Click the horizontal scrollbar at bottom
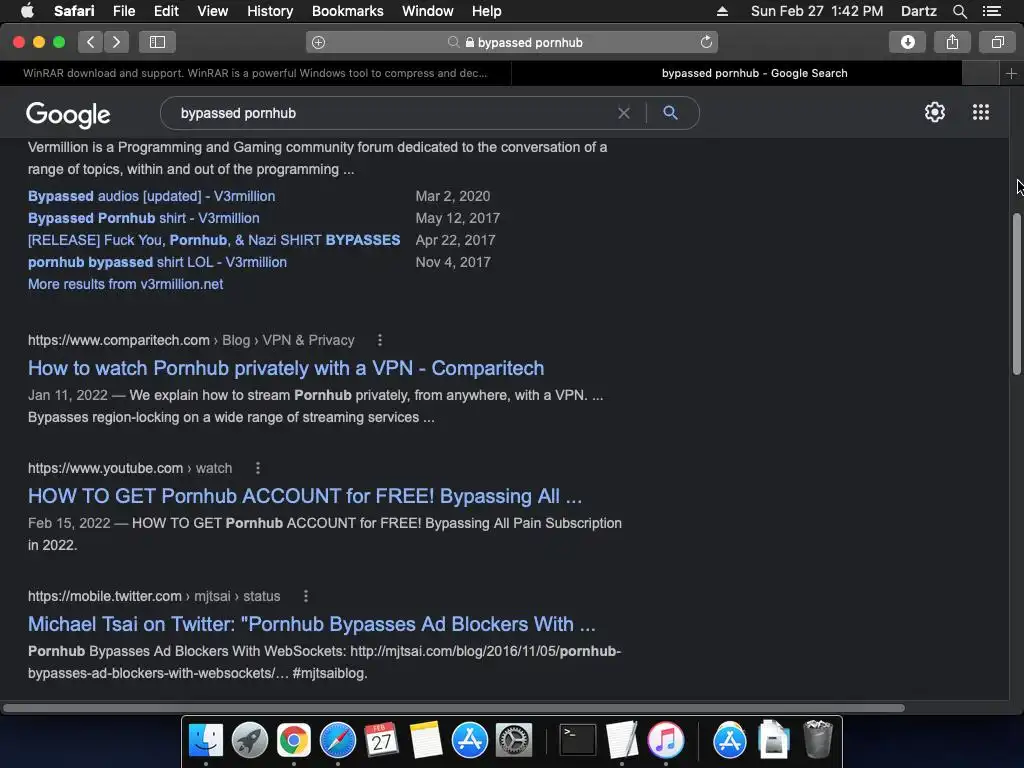This screenshot has height=768, width=1024. point(454,708)
